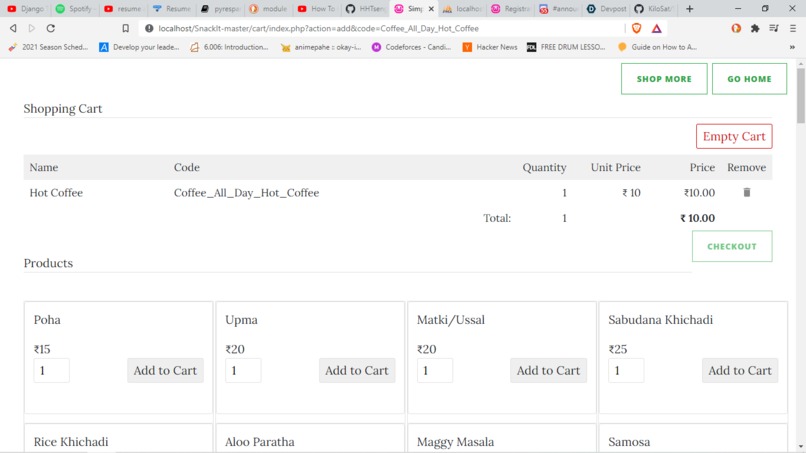Click the Samosa product title

pyautogui.click(x=629, y=442)
